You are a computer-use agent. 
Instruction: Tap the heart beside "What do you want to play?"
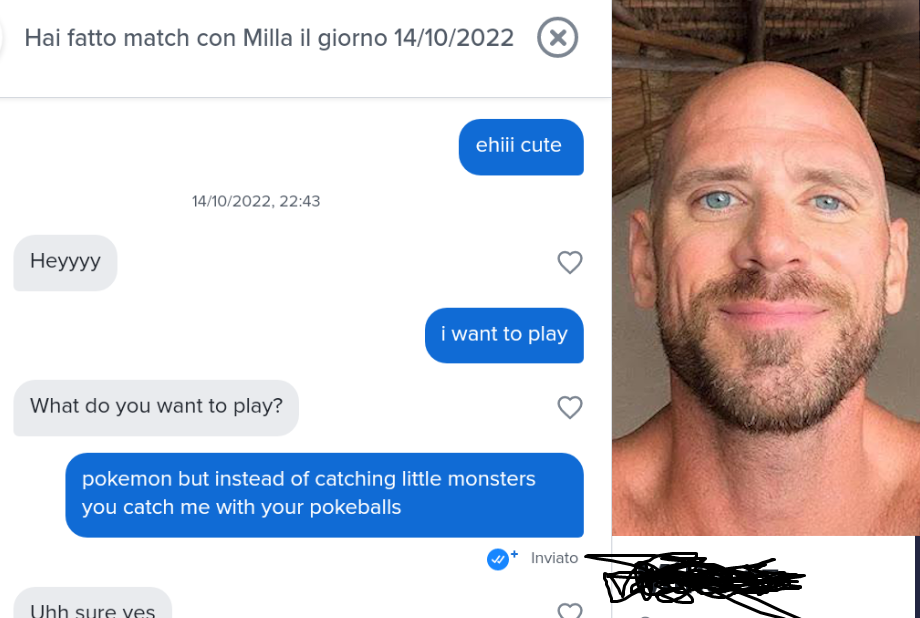[x=570, y=407]
